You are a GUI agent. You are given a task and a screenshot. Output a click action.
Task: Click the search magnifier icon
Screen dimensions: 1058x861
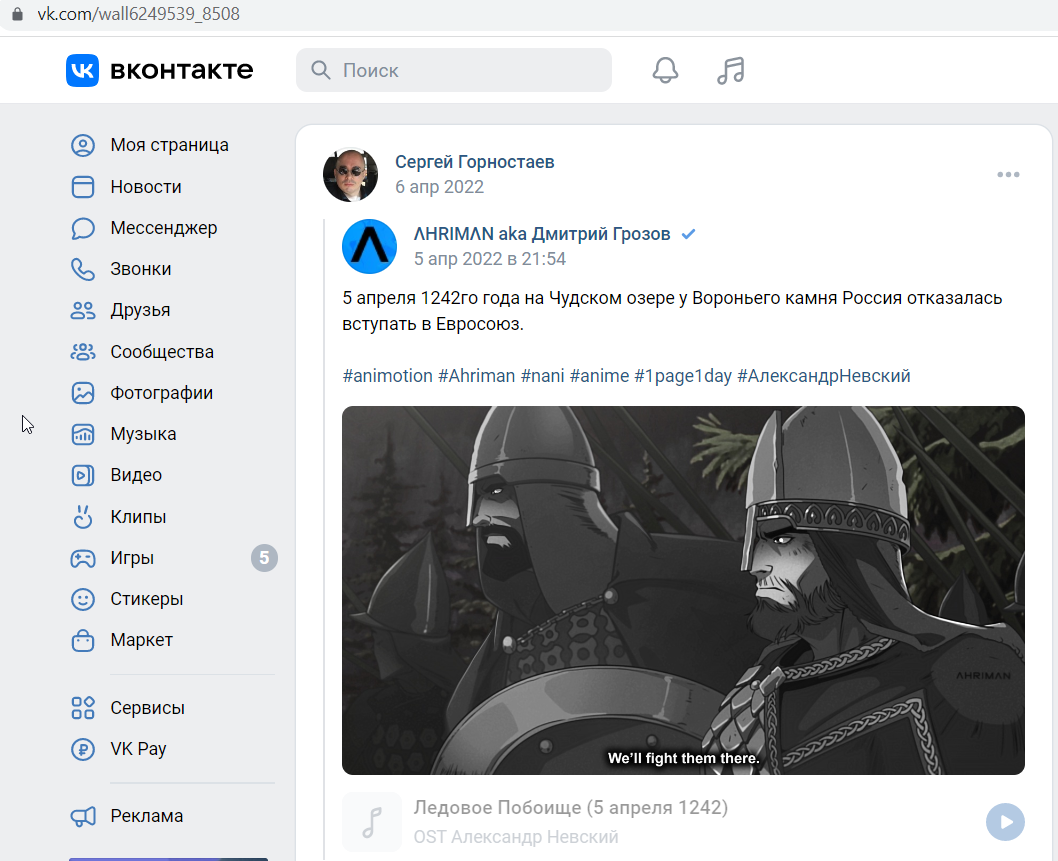point(321,70)
